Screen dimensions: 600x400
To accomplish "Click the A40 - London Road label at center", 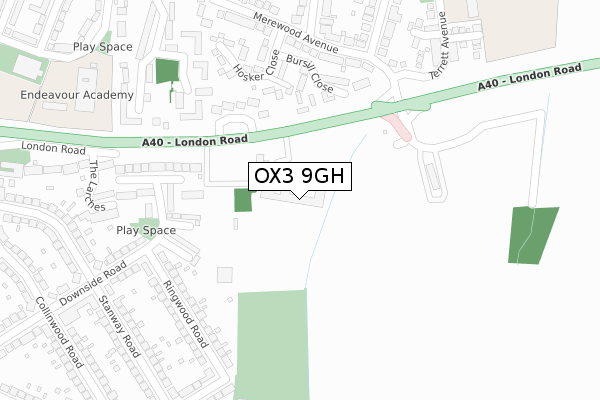I will (x=195, y=141).
